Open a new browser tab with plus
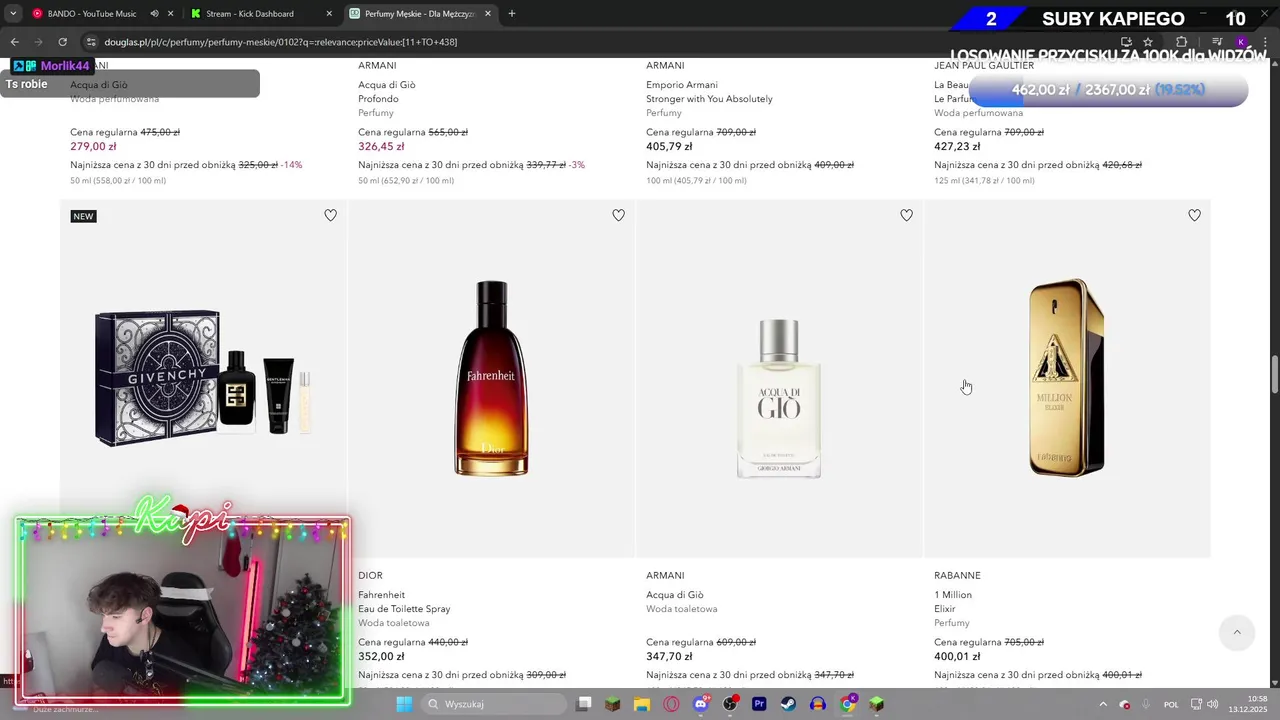 pos(512,14)
